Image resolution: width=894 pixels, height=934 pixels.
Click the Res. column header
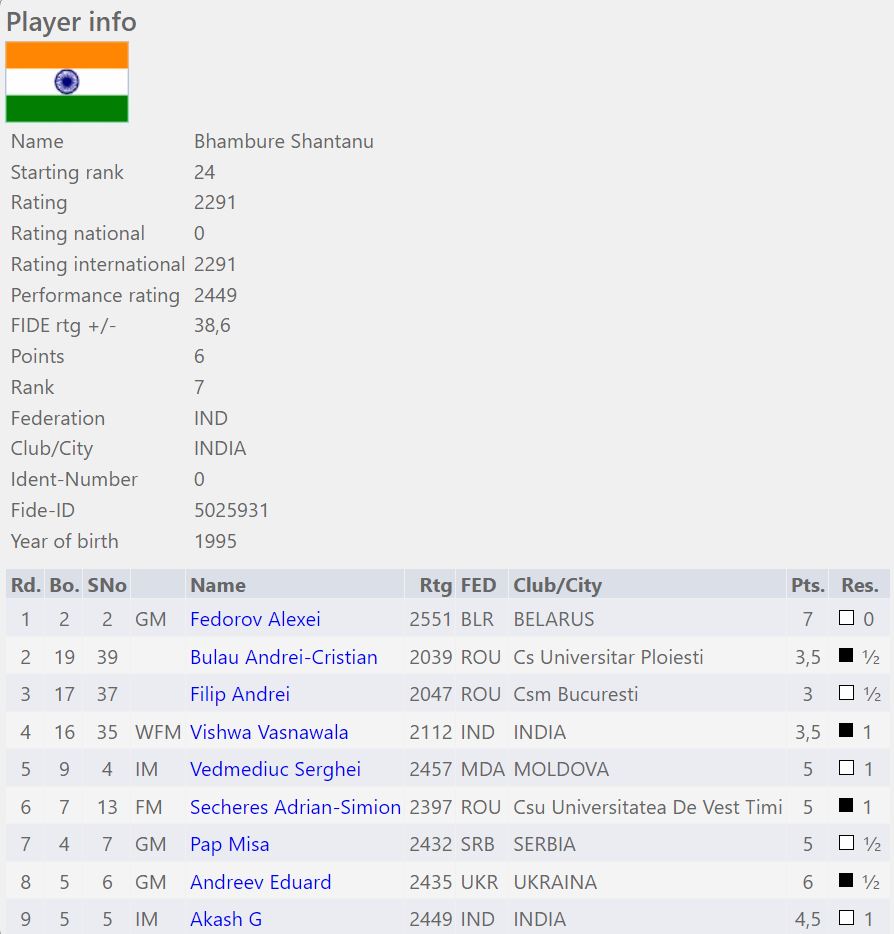pos(859,585)
